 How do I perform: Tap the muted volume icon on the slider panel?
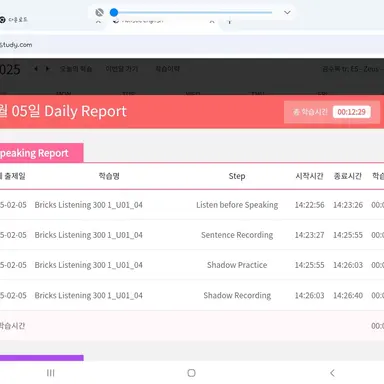[99, 13]
